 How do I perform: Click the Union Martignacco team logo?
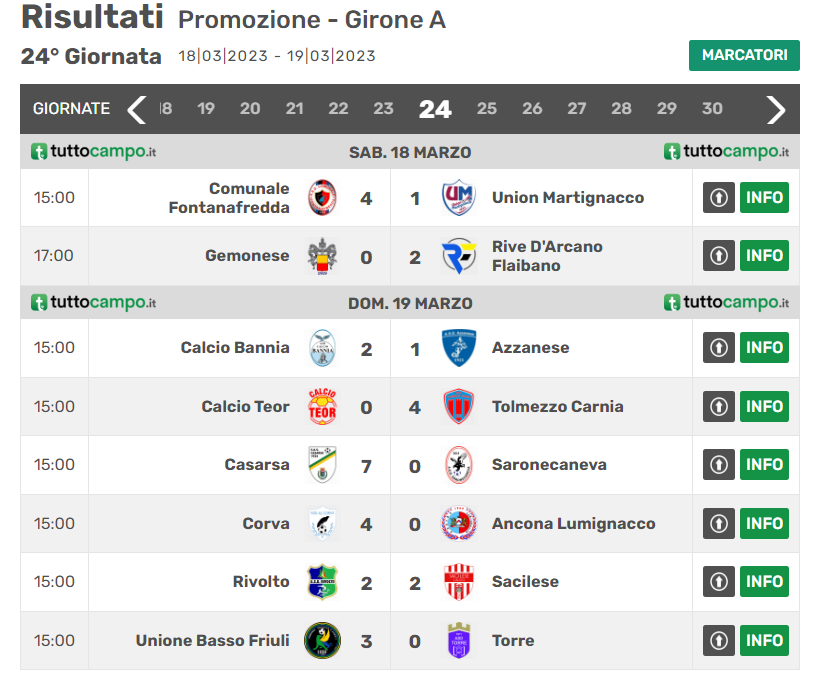(x=459, y=198)
